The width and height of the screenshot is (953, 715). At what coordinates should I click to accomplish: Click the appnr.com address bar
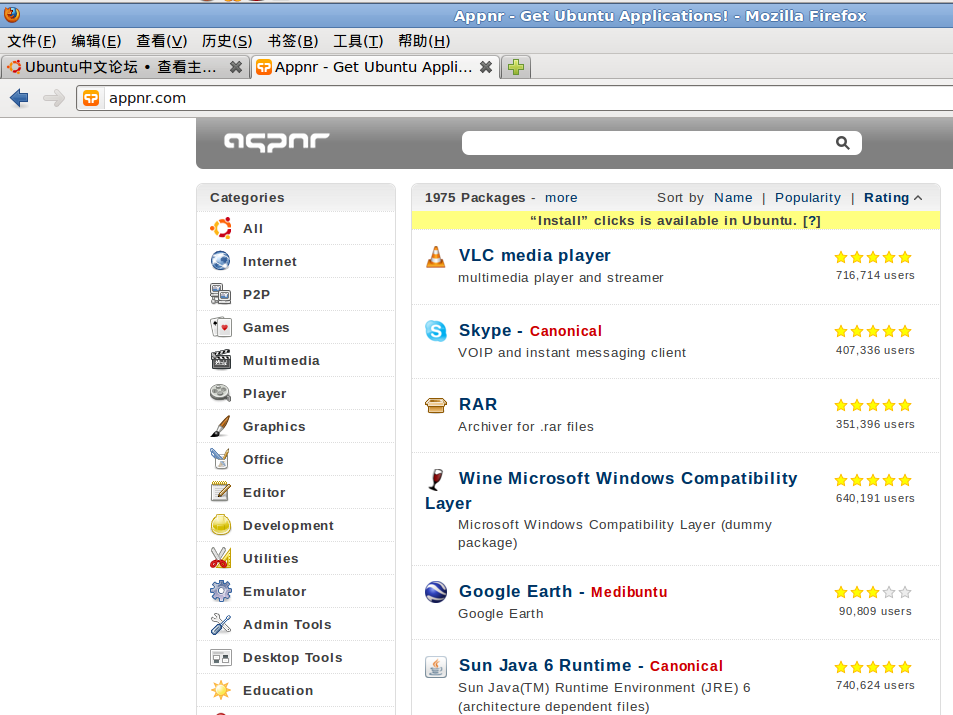click(514, 98)
